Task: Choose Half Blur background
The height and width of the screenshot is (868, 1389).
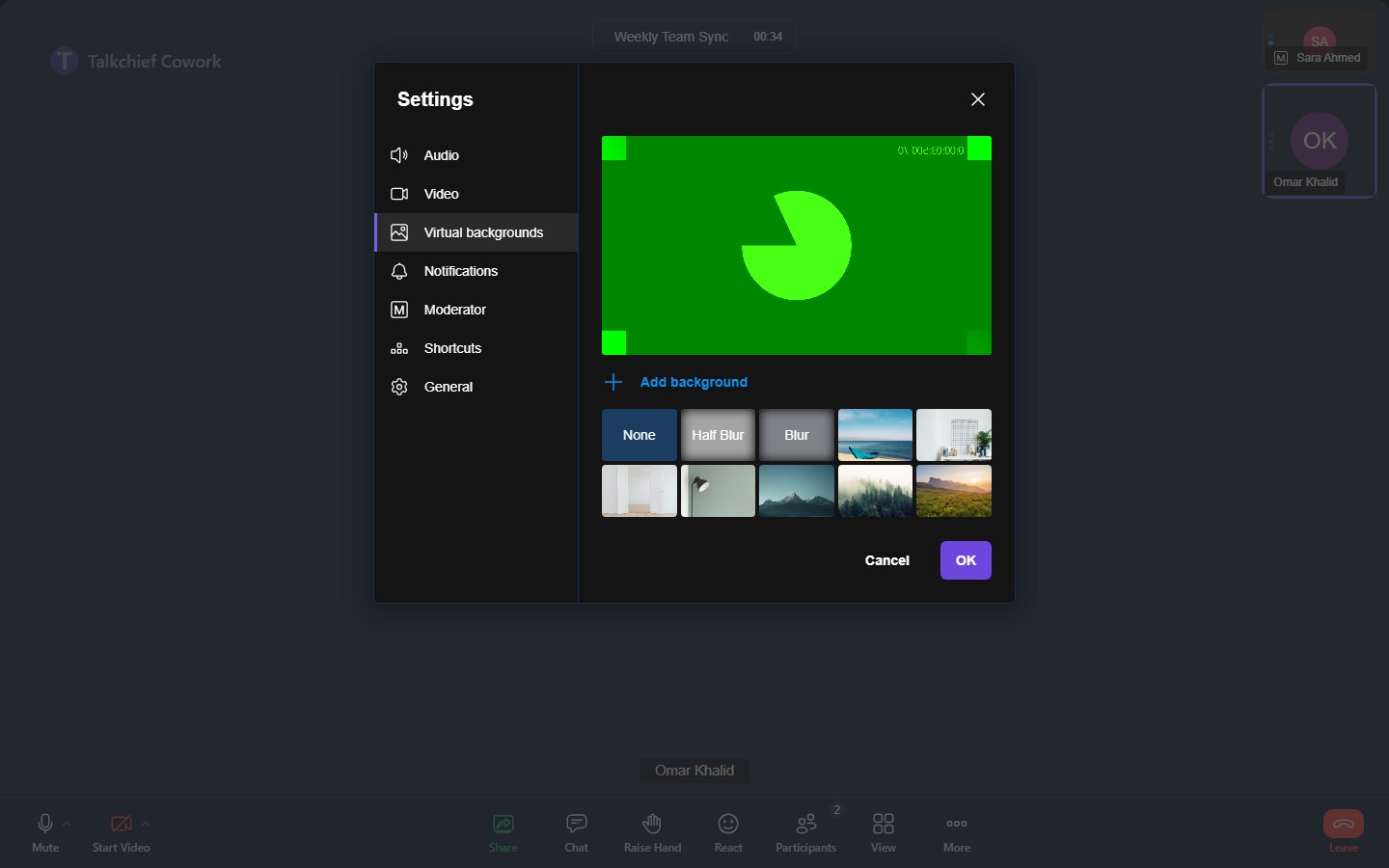Action: pos(718,435)
